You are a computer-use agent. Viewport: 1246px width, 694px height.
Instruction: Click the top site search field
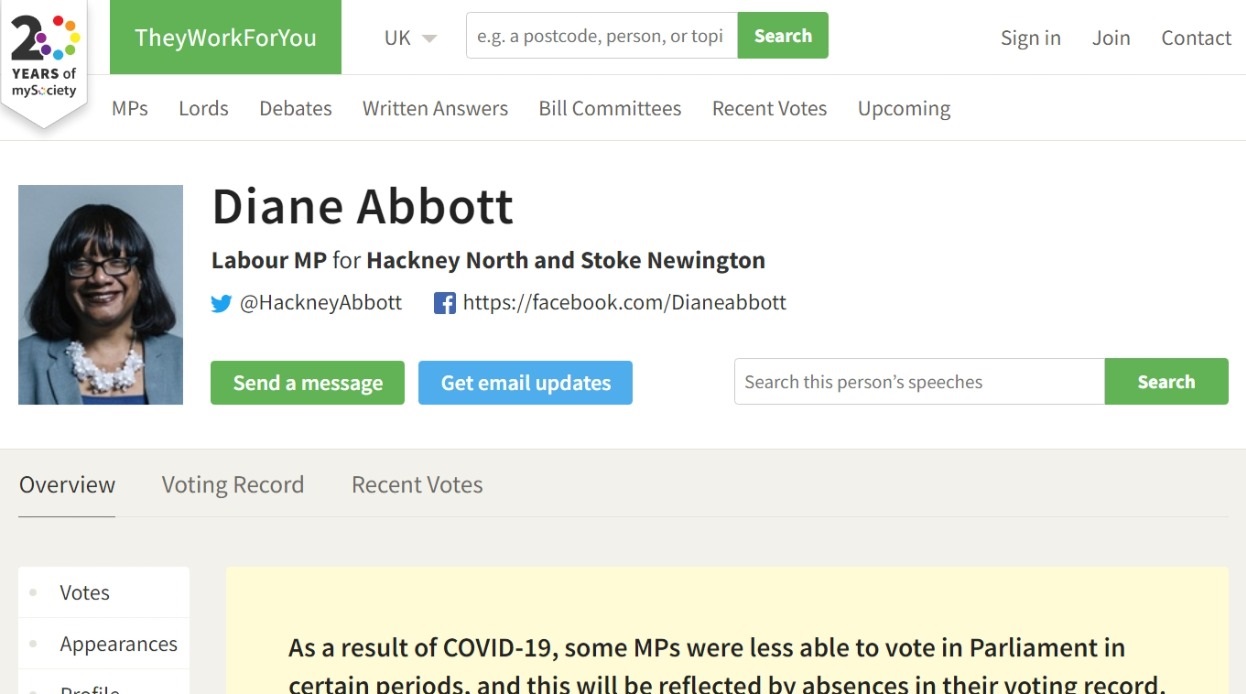coord(601,36)
